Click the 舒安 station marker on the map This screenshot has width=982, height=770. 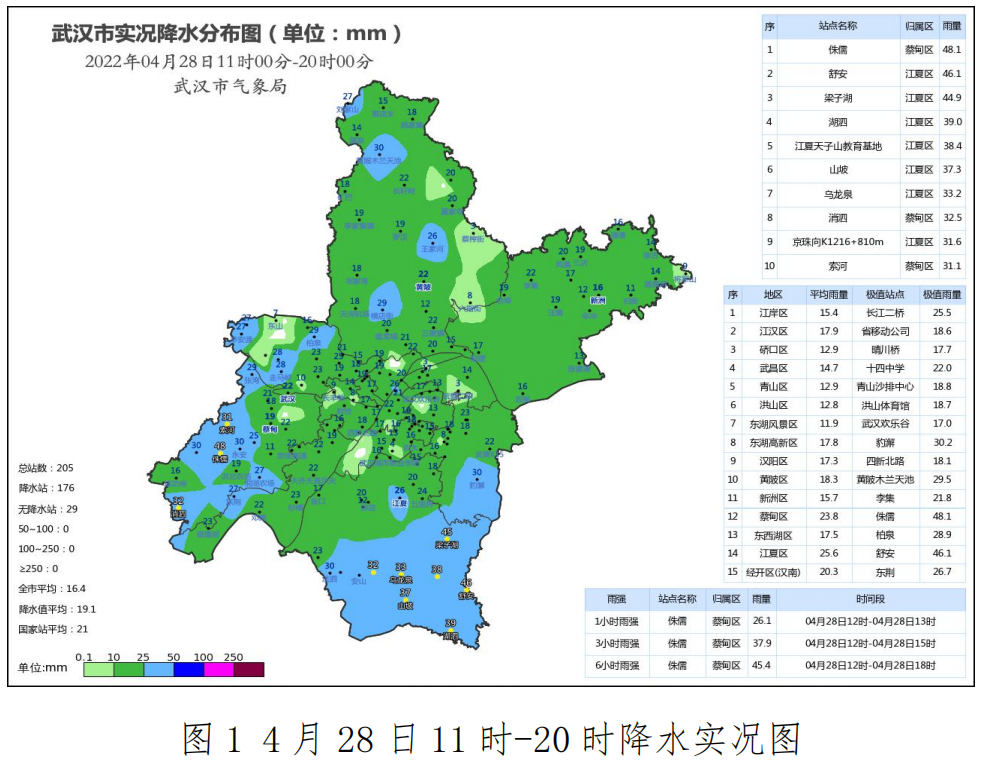click(x=465, y=590)
